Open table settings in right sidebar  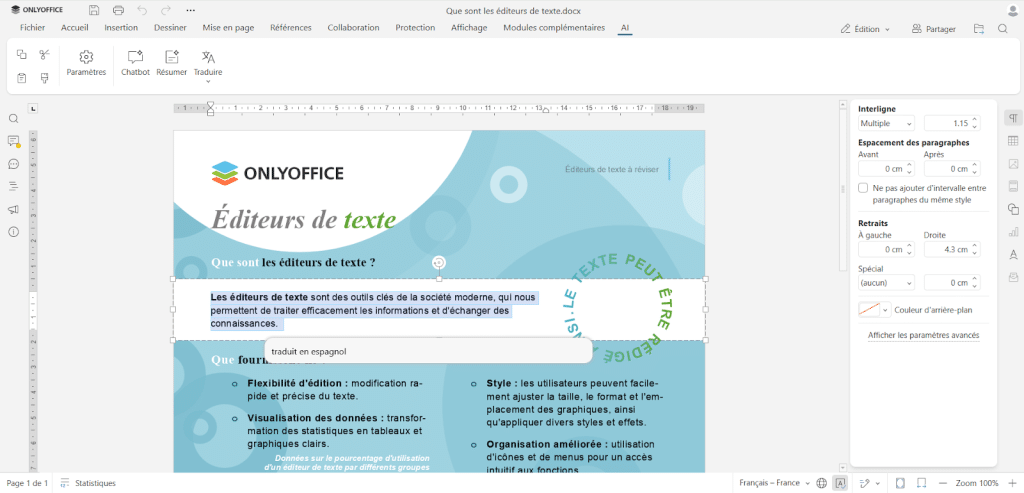point(1013,141)
